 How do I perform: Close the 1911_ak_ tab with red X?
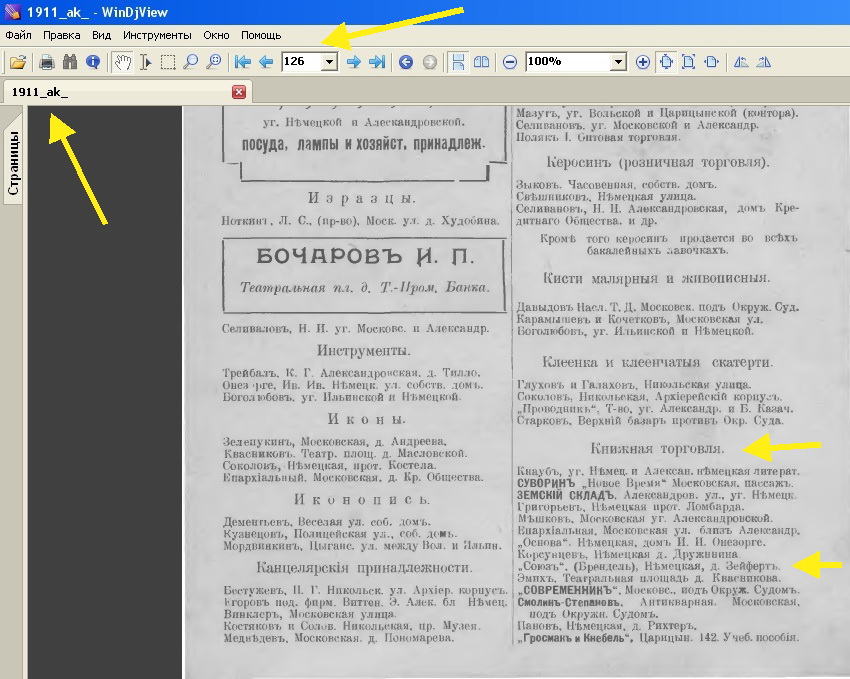point(239,92)
